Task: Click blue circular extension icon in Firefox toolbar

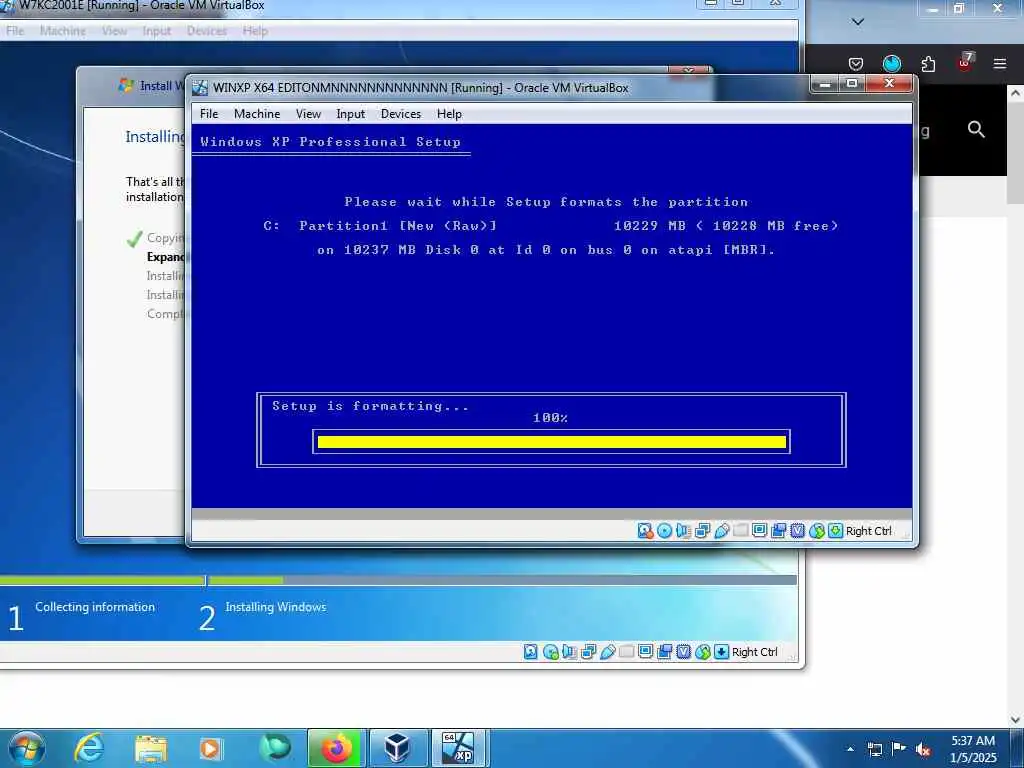Action: click(891, 63)
